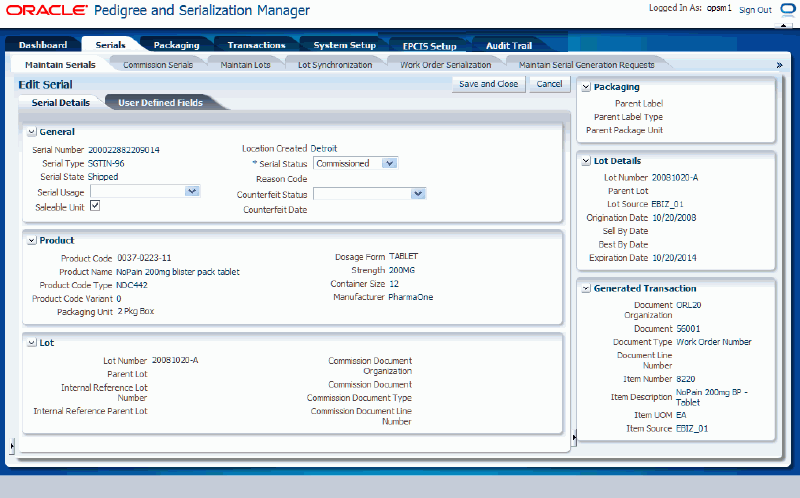Click Save and Close button

point(488,84)
